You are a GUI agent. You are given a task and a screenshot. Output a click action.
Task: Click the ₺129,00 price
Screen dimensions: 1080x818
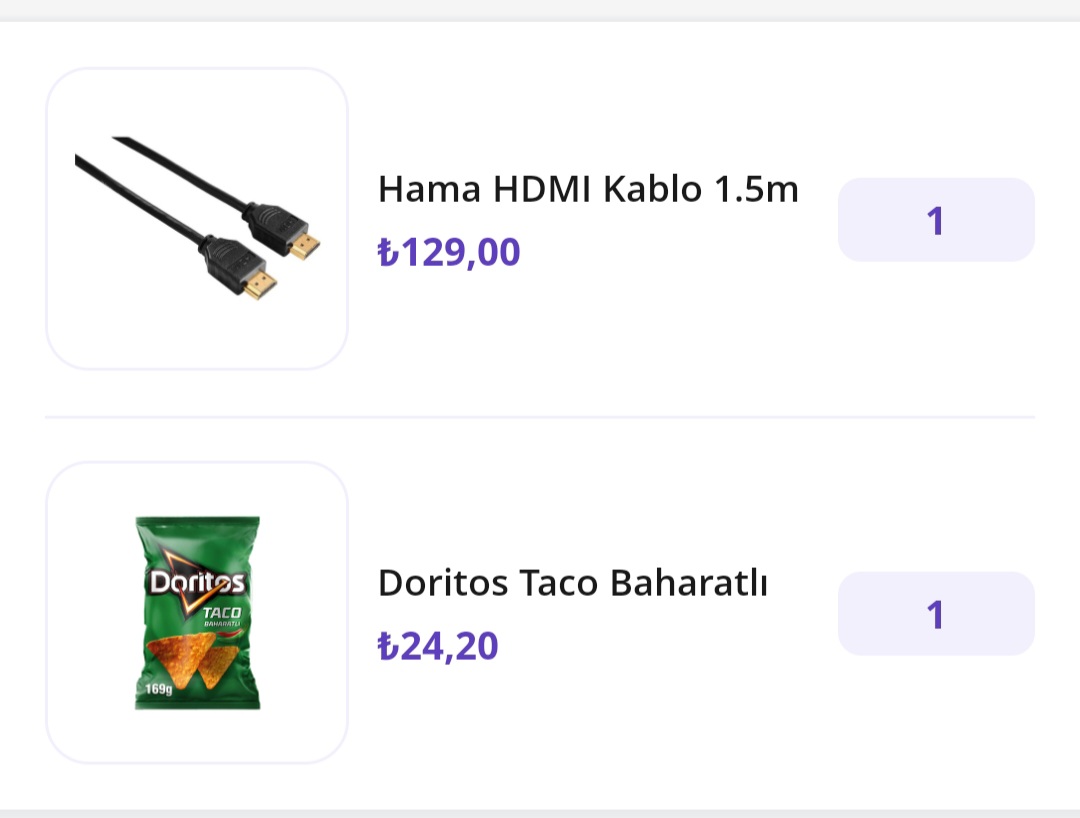pos(449,253)
